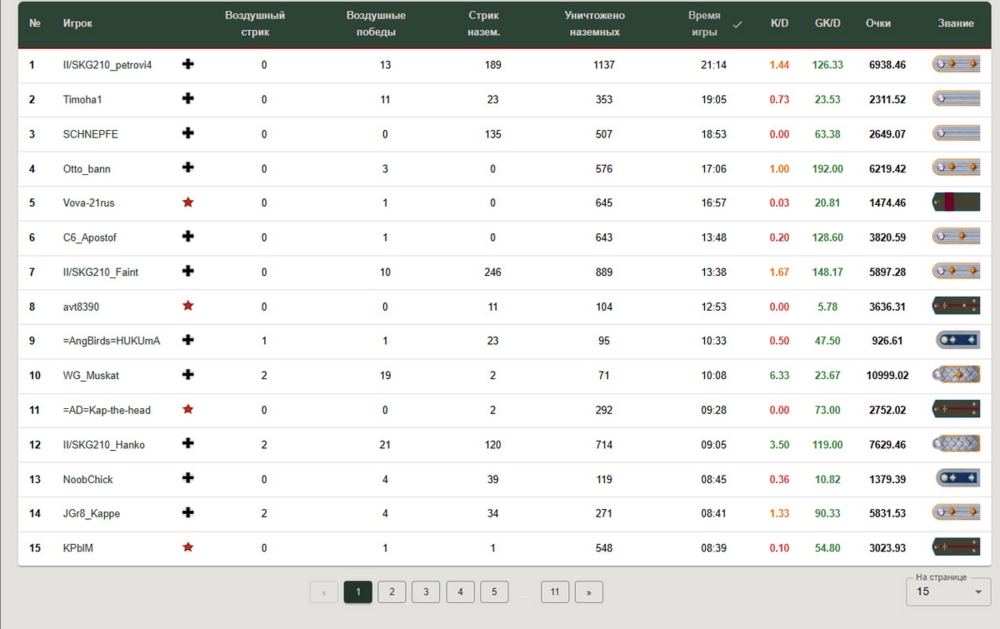This screenshot has height=629, width=1000.
Task: Click the rank shoulder strap for Vova-21rus
Action: (x=955, y=203)
